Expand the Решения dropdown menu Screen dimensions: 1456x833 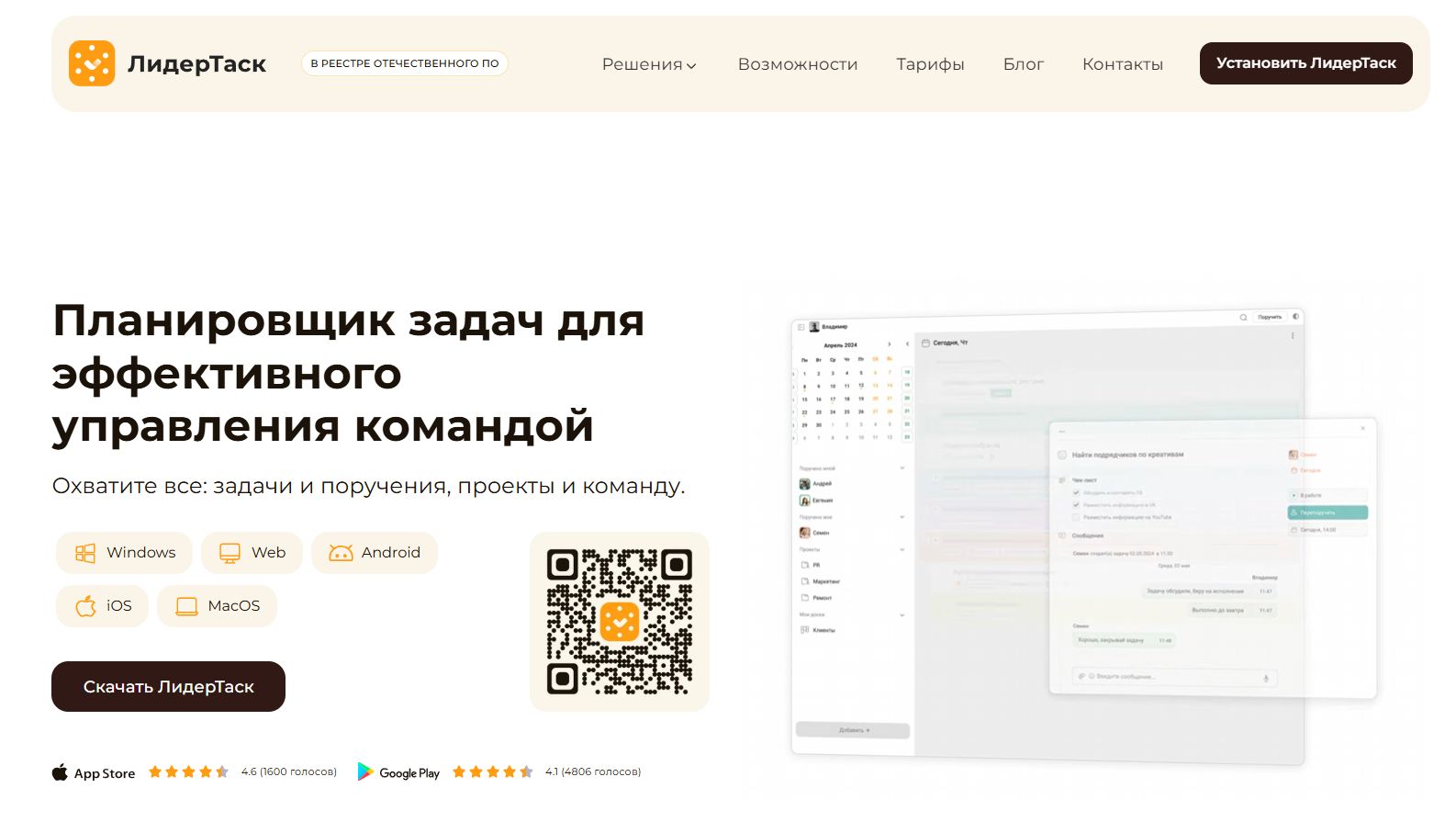point(649,64)
